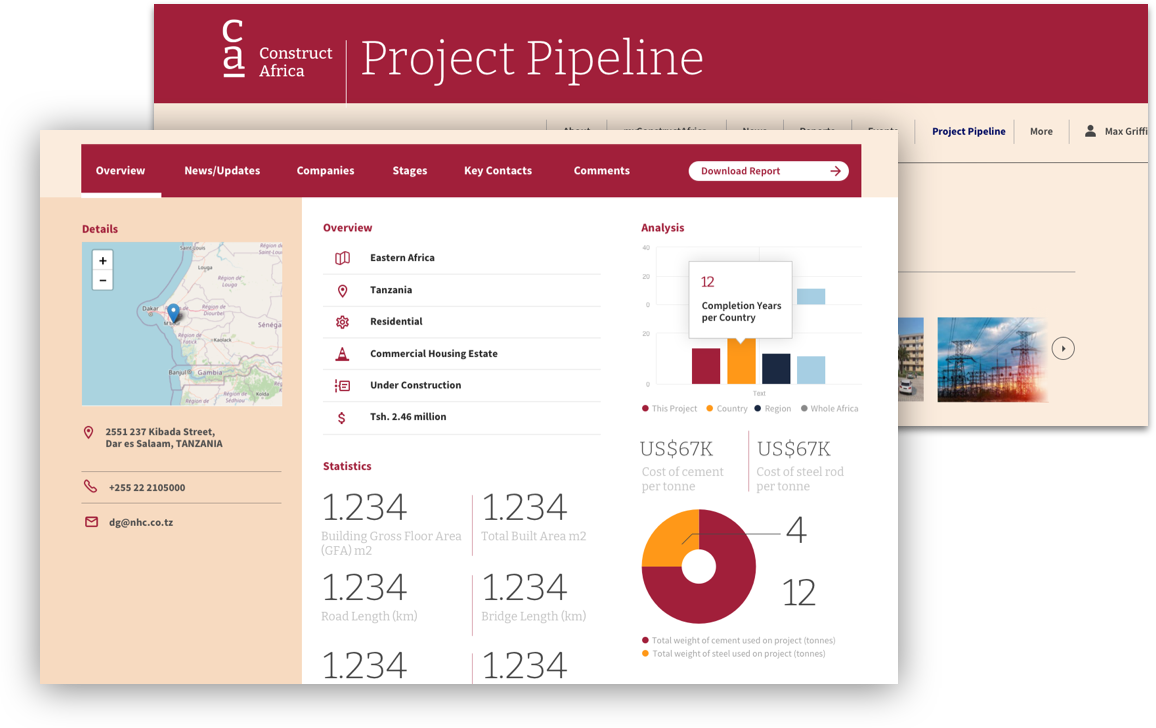Click the address location pin icon
The width and height of the screenshot is (1156, 728).
point(89,433)
